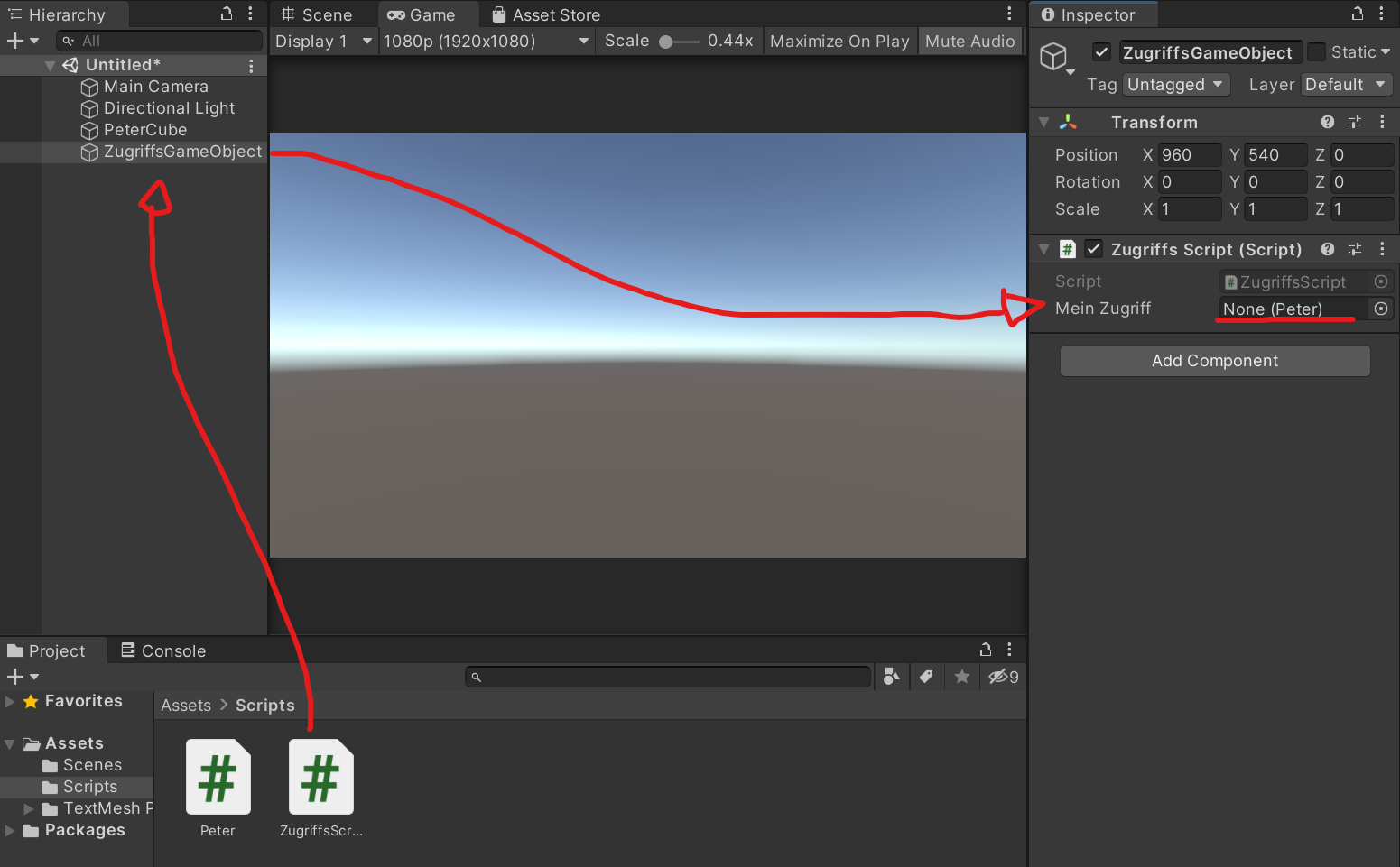Open Transform component three-dot menu
Viewport: 1400px width, 867px height.
click(1381, 122)
